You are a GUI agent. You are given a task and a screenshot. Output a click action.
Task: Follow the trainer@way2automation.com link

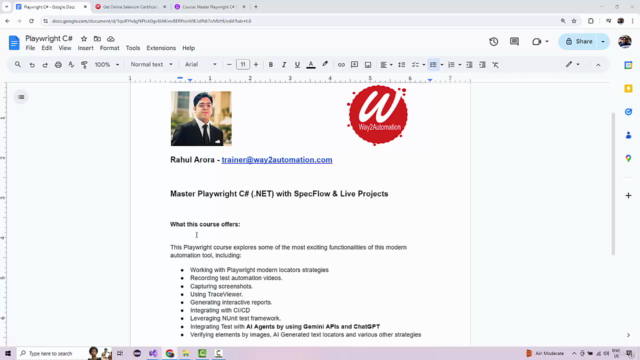[277, 160]
